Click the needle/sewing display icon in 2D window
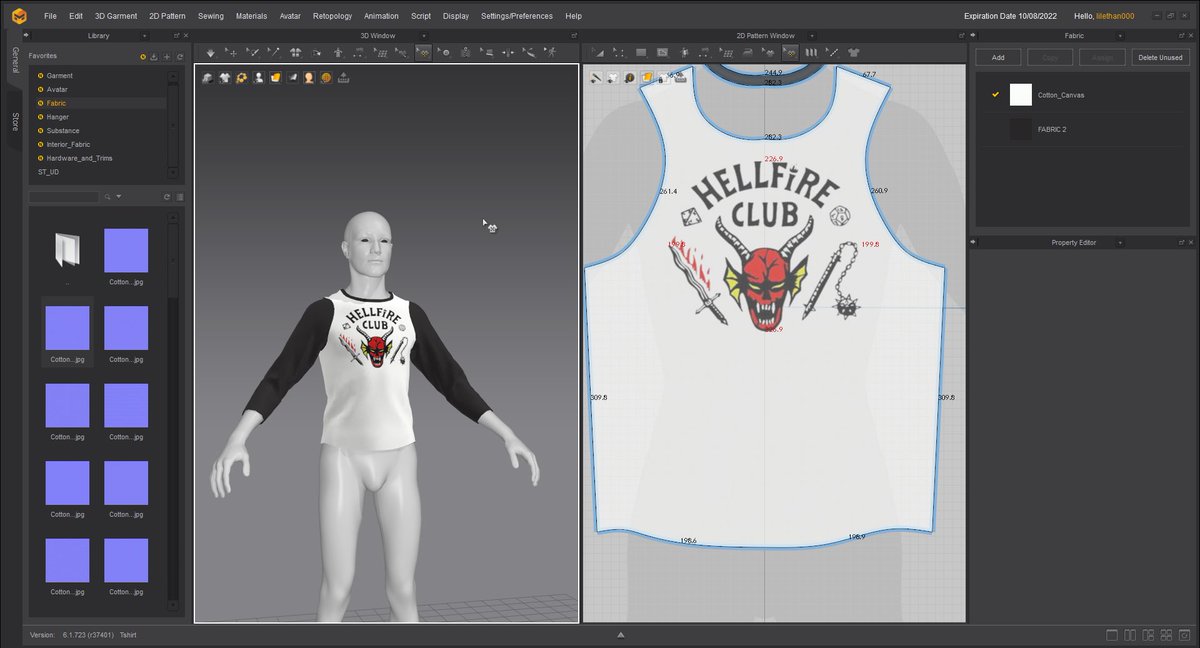Screen dimensions: 1200x648 tap(595, 77)
